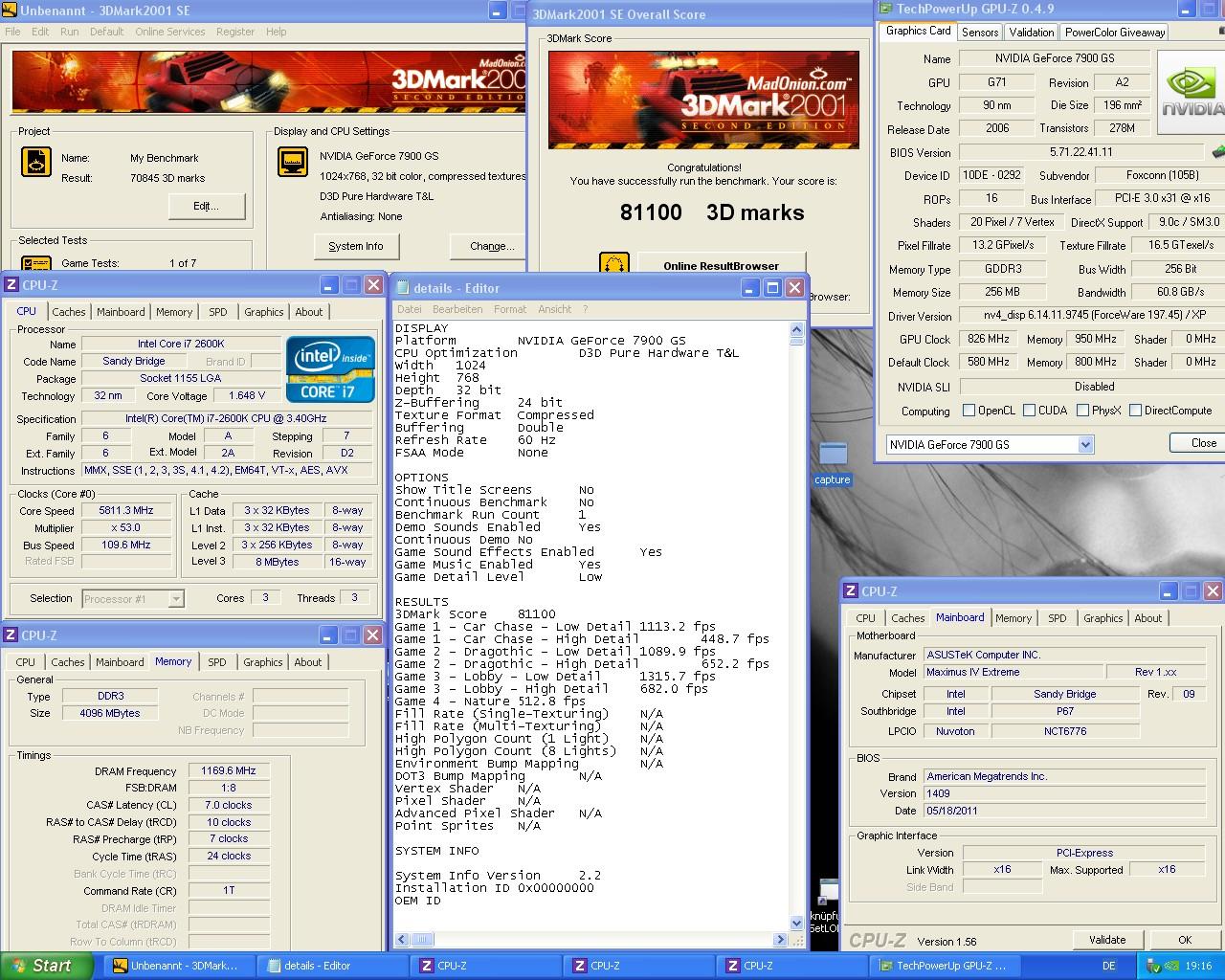The width and height of the screenshot is (1225, 980).
Task: Click the taskbar clock showing 19:16
Action: pyautogui.click(x=1198, y=966)
